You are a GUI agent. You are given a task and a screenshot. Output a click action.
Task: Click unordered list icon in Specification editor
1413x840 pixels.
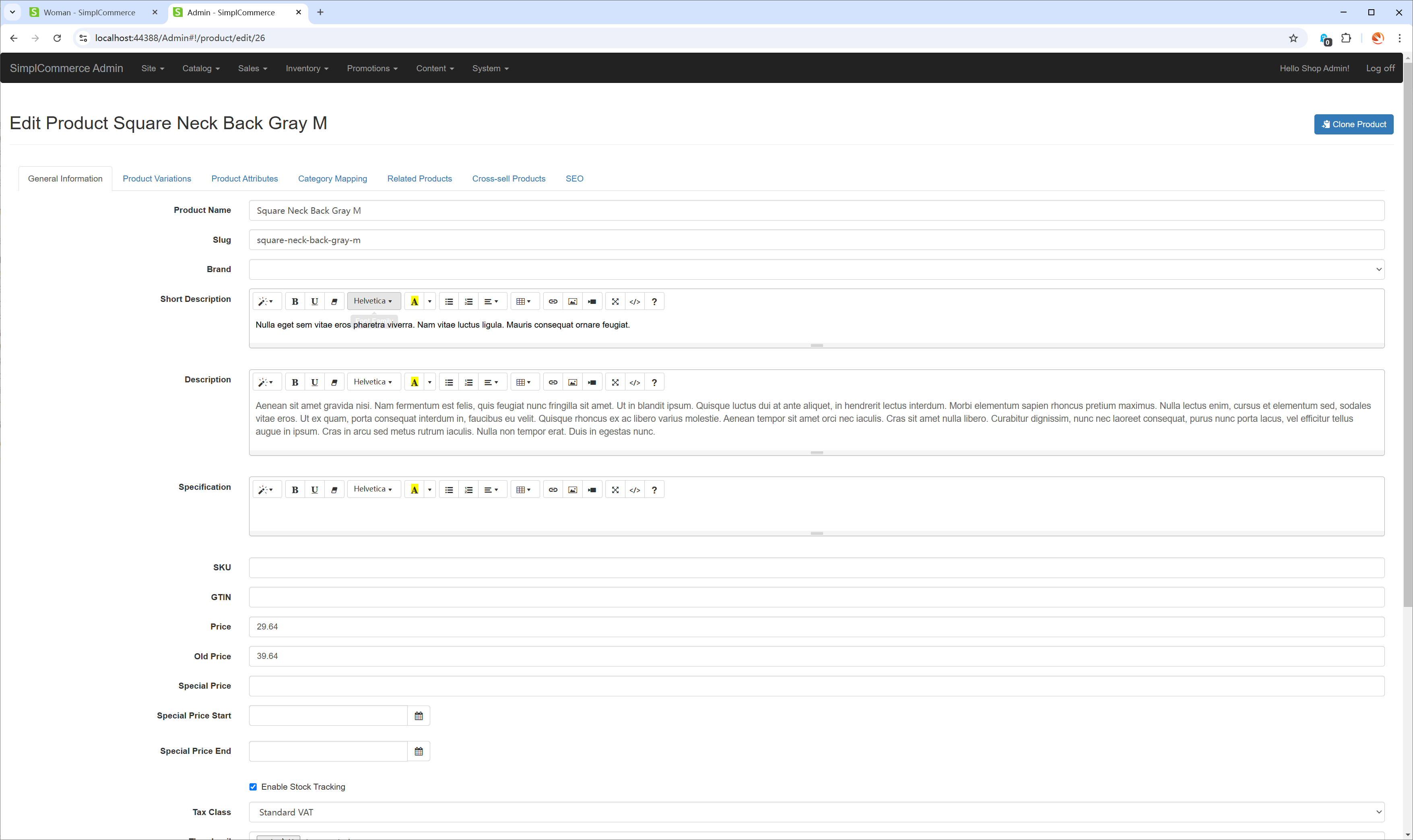coord(449,490)
